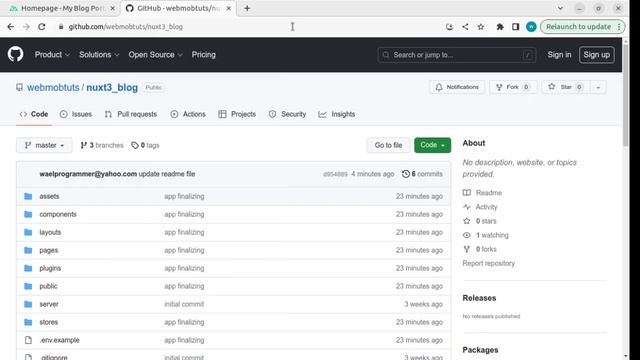The height and width of the screenshot is (360, 640).
Task: Fork the repository with Fork button
Action: click(x=513, y=87)
